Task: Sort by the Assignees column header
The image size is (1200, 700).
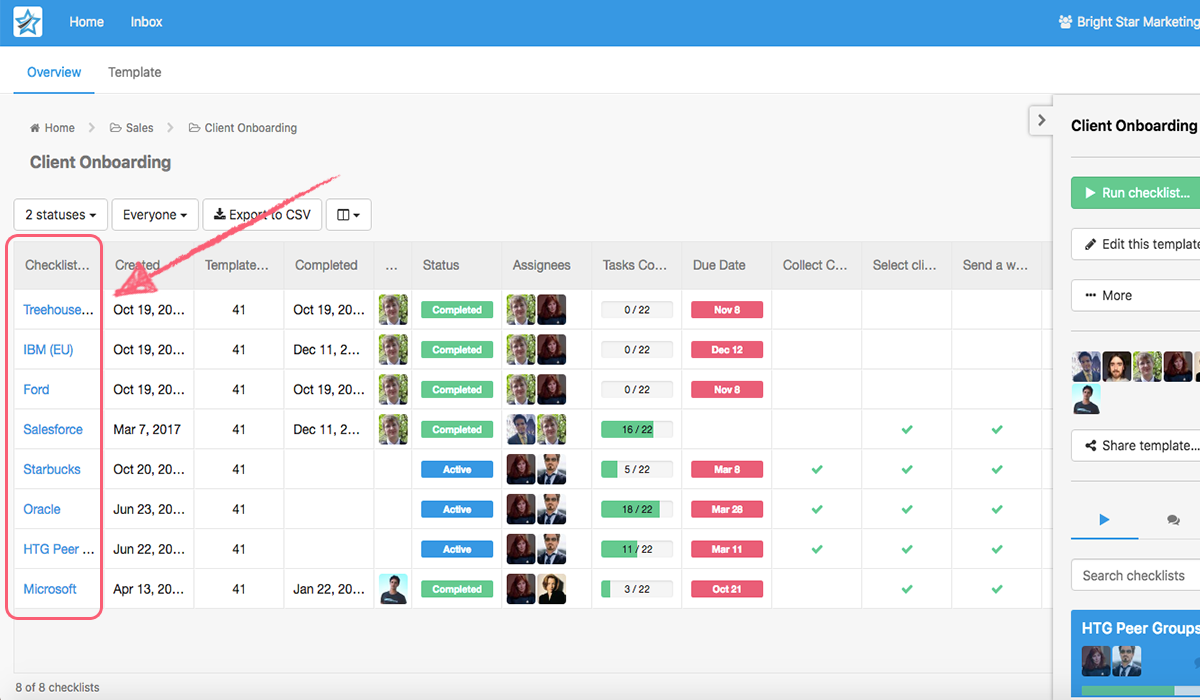Action: pyautogui.click(x=546, y=265)
